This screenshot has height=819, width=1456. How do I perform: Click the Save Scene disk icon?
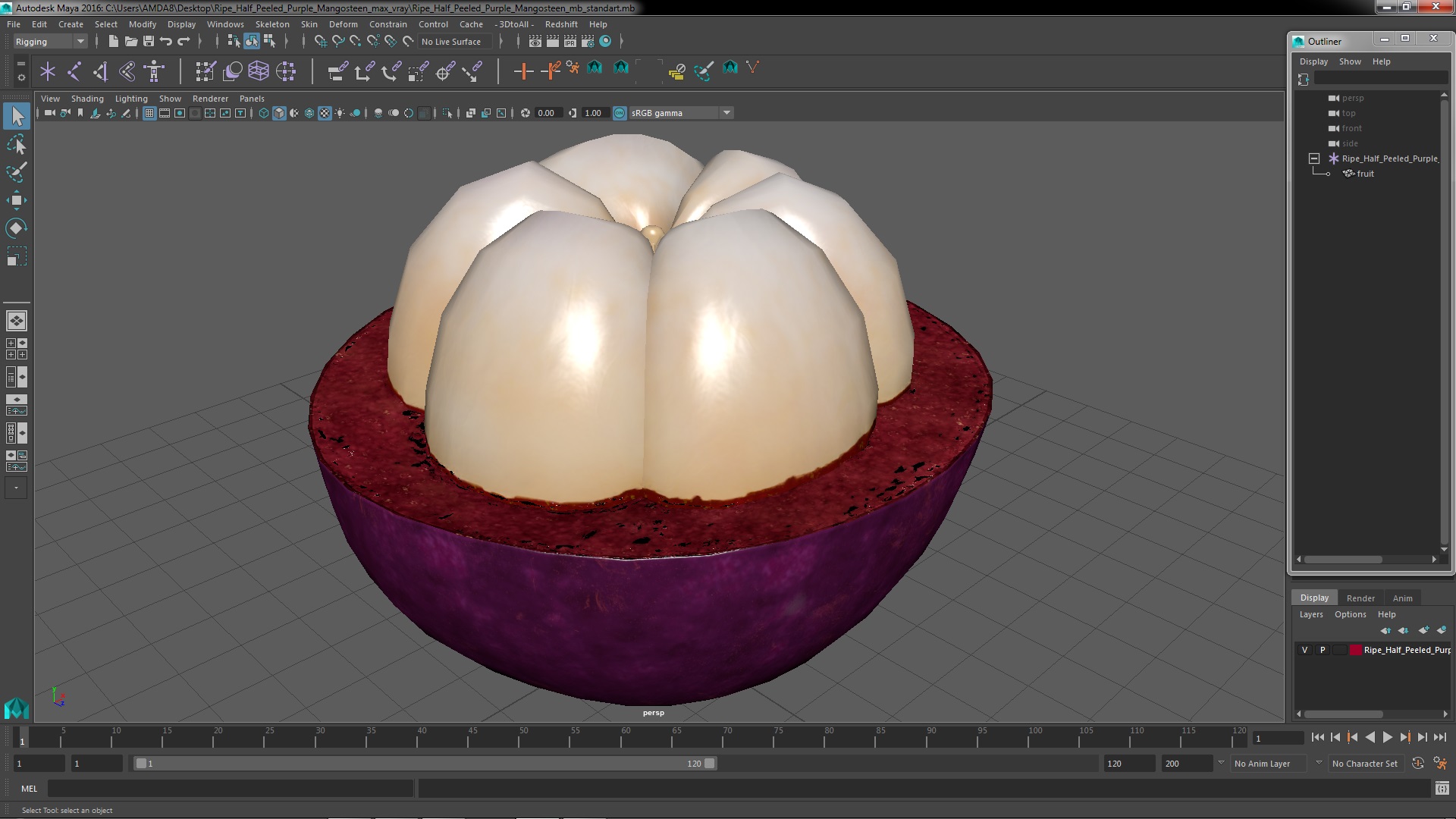click(149, 42)
